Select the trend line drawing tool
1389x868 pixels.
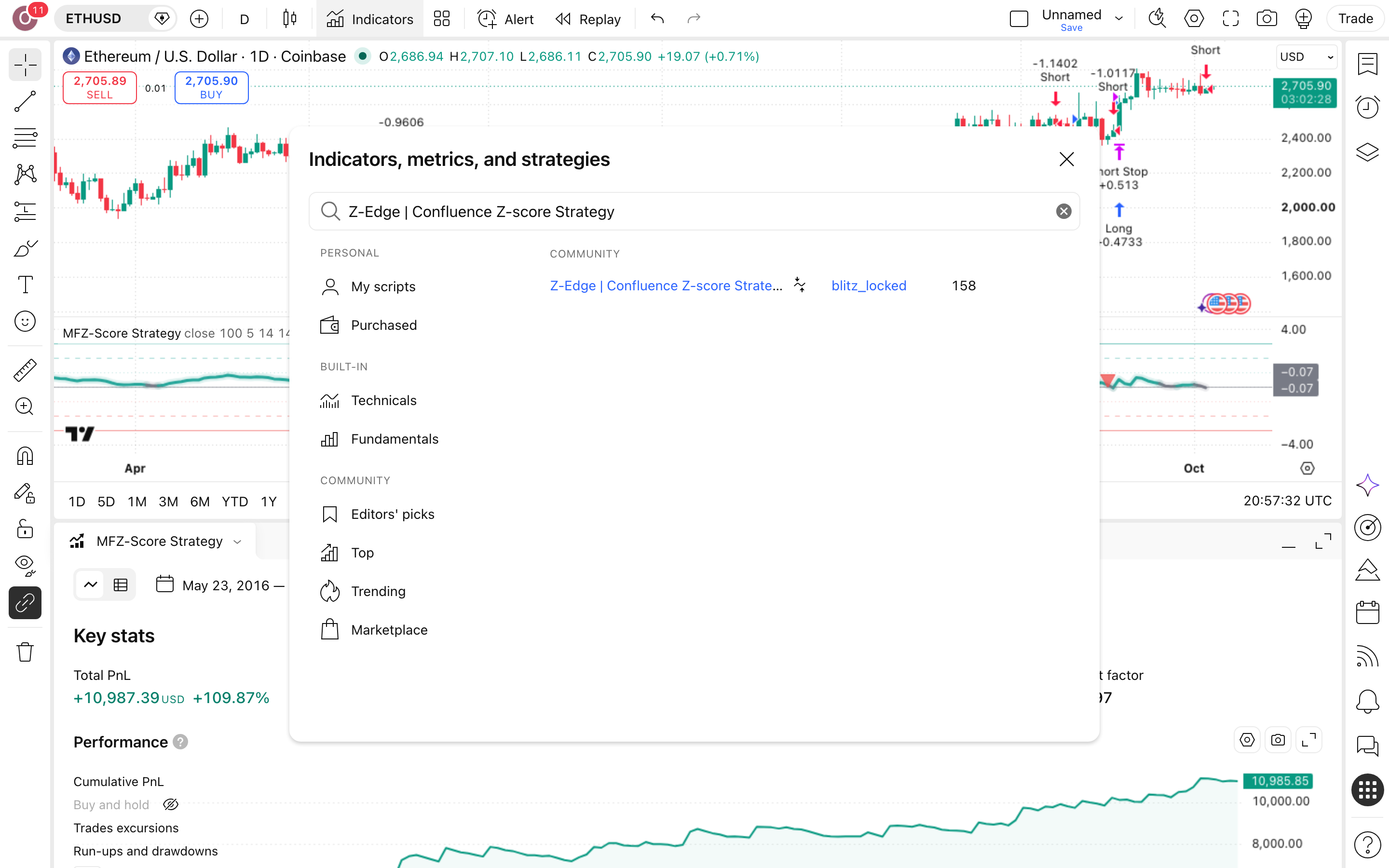click(x=25, y=102)
